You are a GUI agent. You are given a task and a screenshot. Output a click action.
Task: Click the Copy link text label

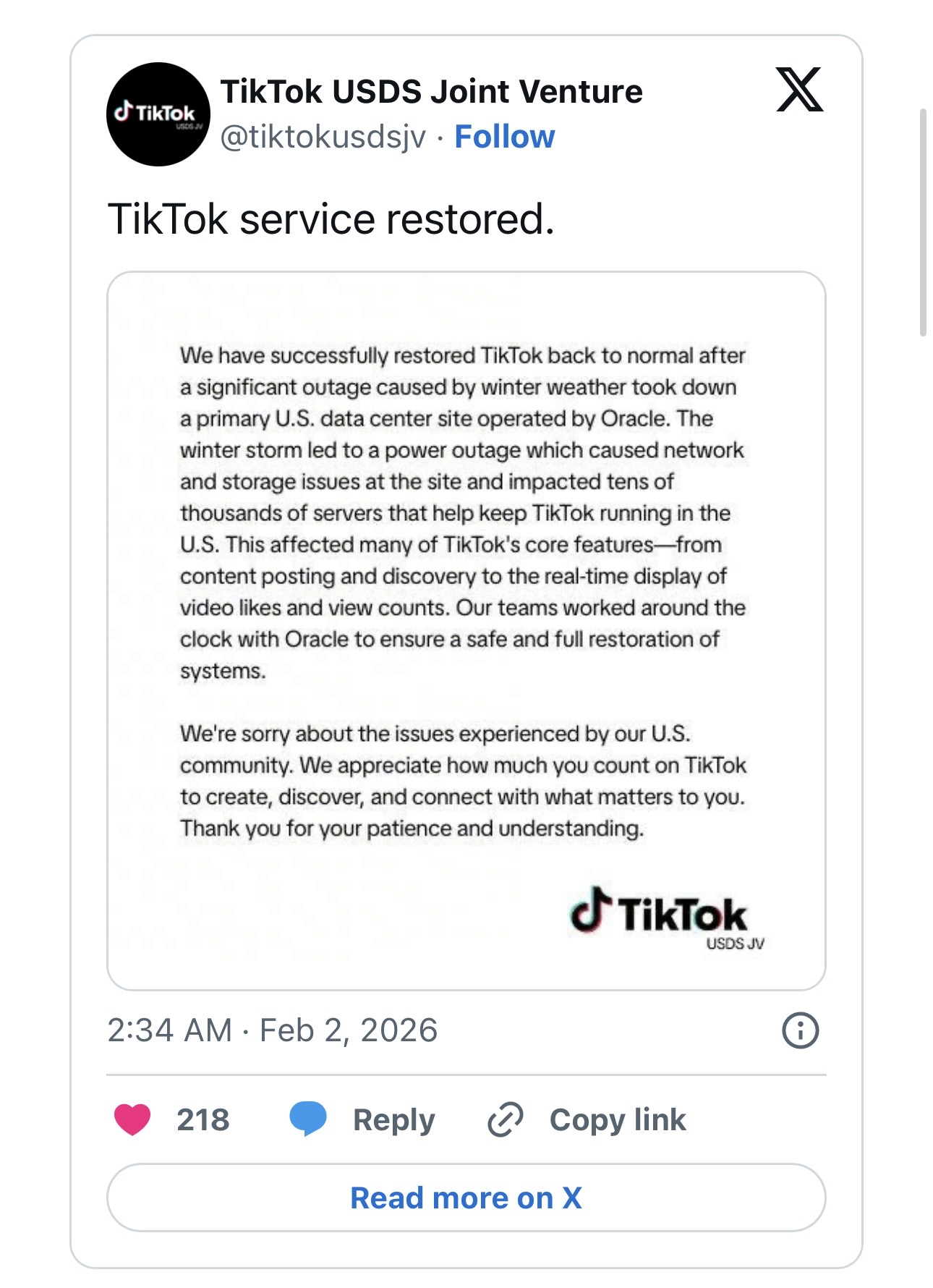[x=617, y=1120]
